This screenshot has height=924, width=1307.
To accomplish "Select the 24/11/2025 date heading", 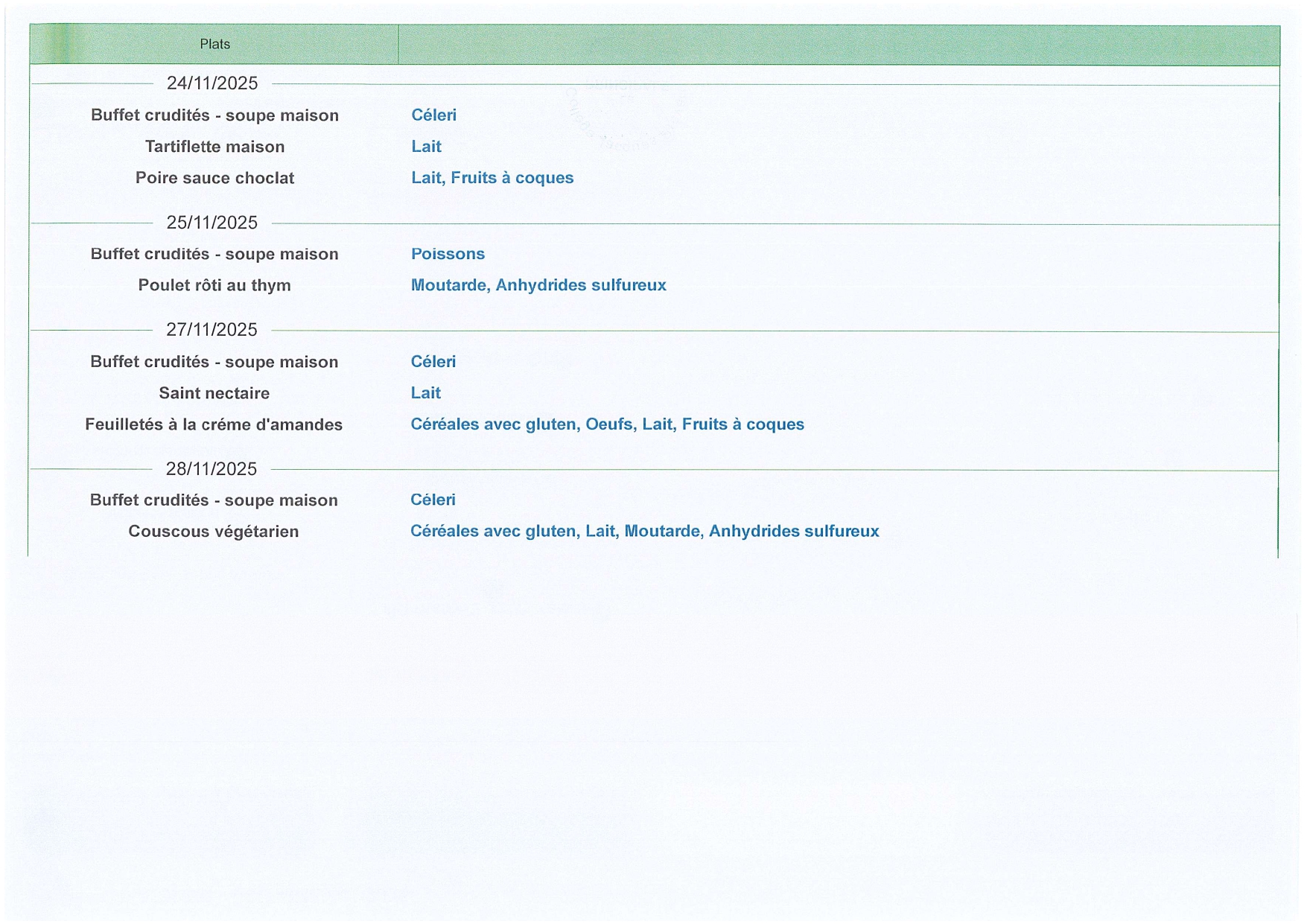I will (x=212, y=83).
